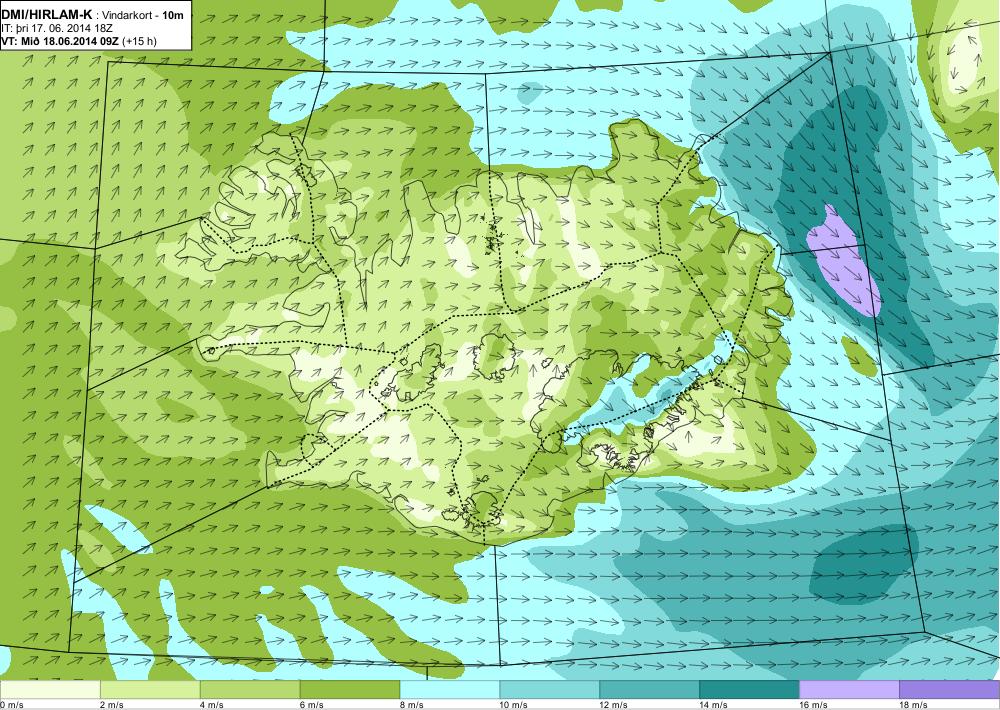Click the "DMI/HIRLAM-K" title text

pyautogui.click(x=47, y=15)
